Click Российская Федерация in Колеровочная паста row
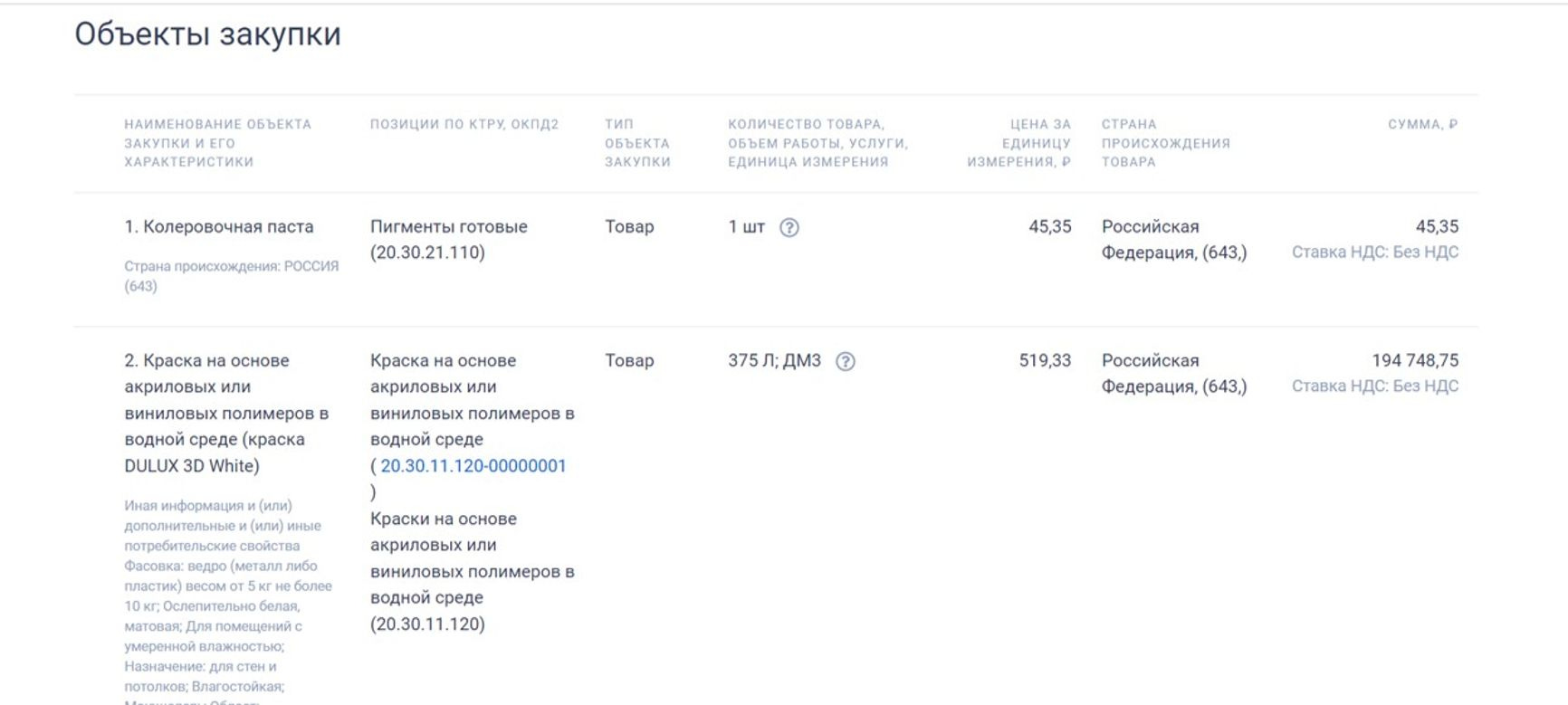Screen dimensions: 1568x705 click(x=1174, y=240)
